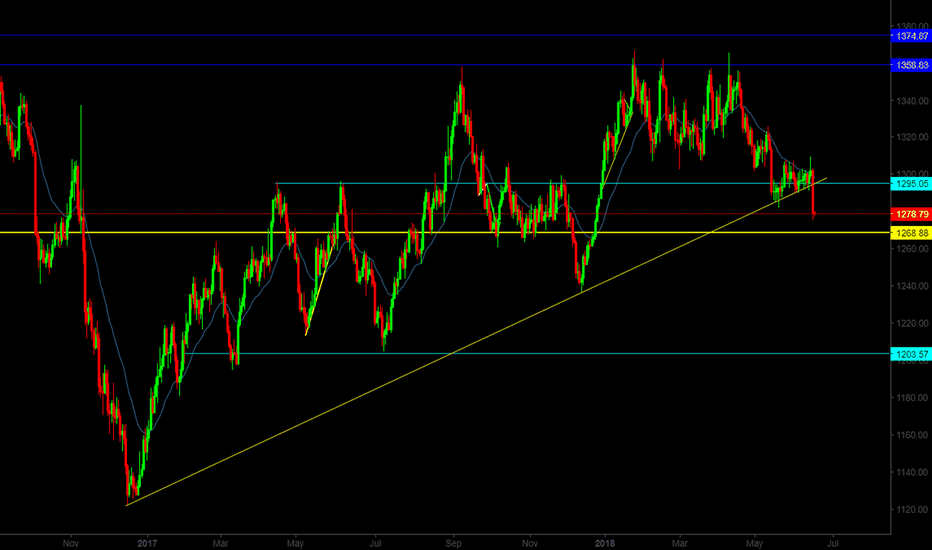Viewport: 932px width, 550px height.
Task: Select the cyan horizontal line at 1295.05
Action: coord(582,183)
